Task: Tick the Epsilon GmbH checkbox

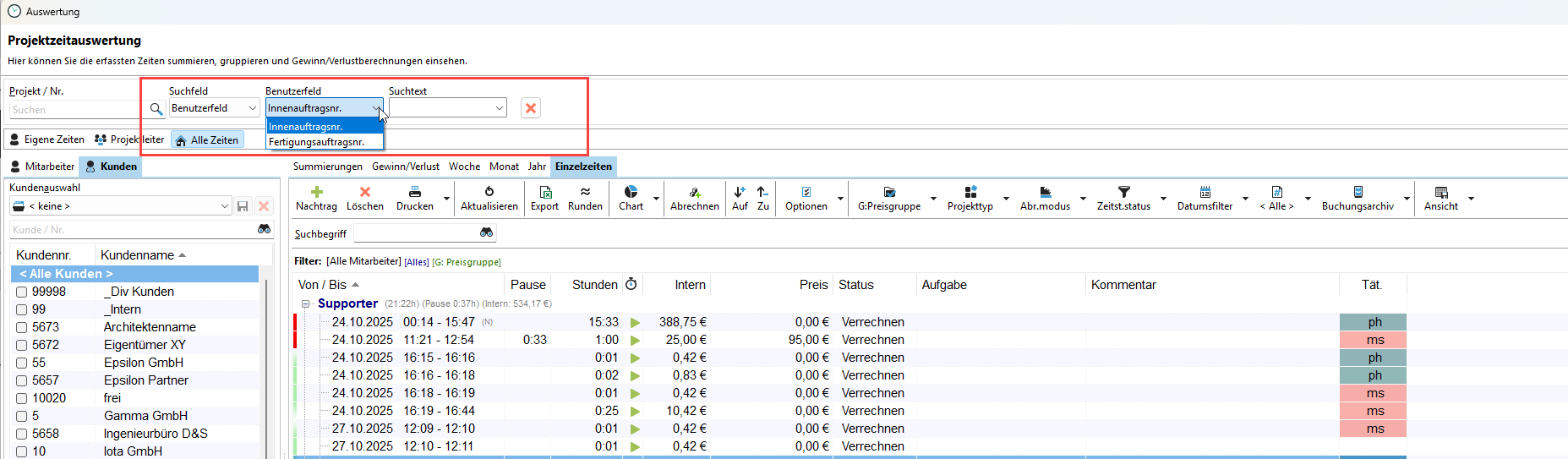Action: 22,363
